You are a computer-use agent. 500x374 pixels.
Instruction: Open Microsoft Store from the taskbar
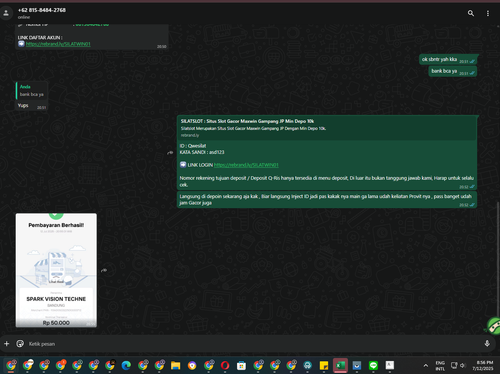click(x=241, y=366)
